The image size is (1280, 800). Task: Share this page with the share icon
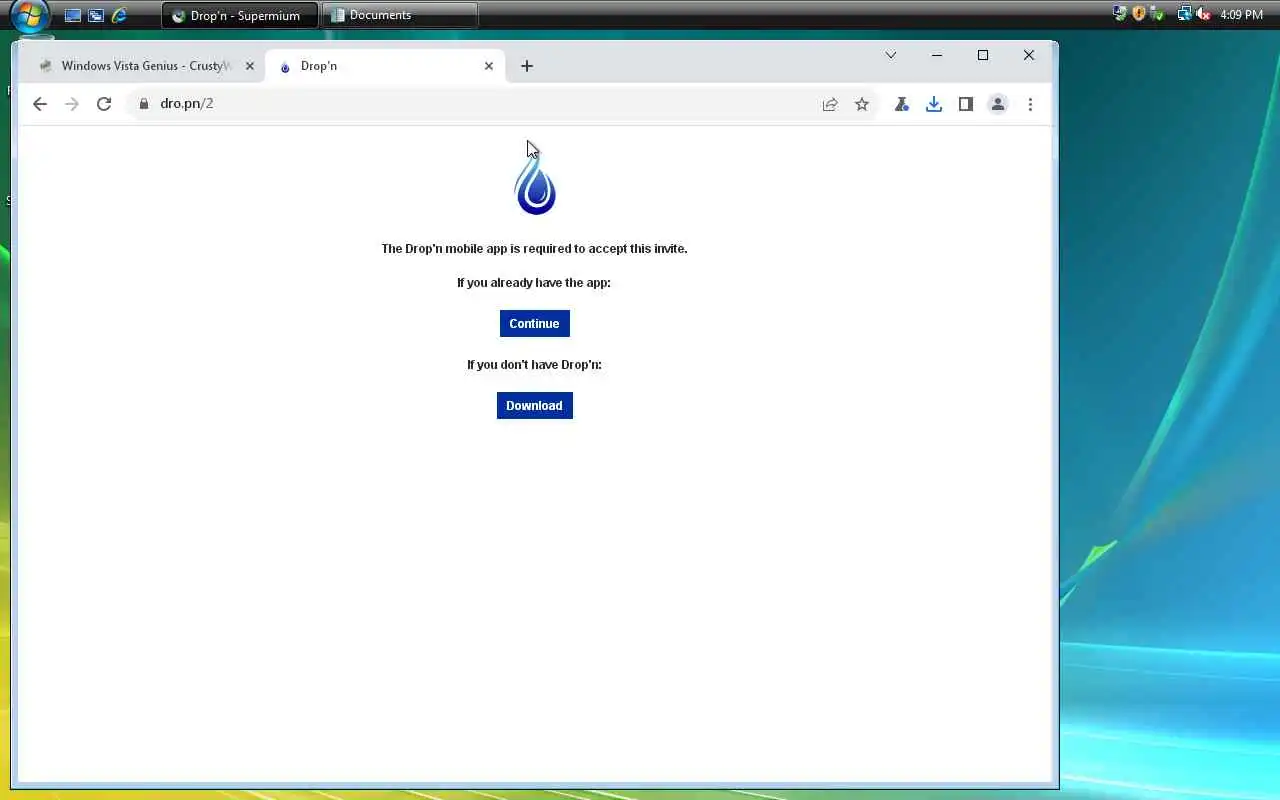pos(830,104)
